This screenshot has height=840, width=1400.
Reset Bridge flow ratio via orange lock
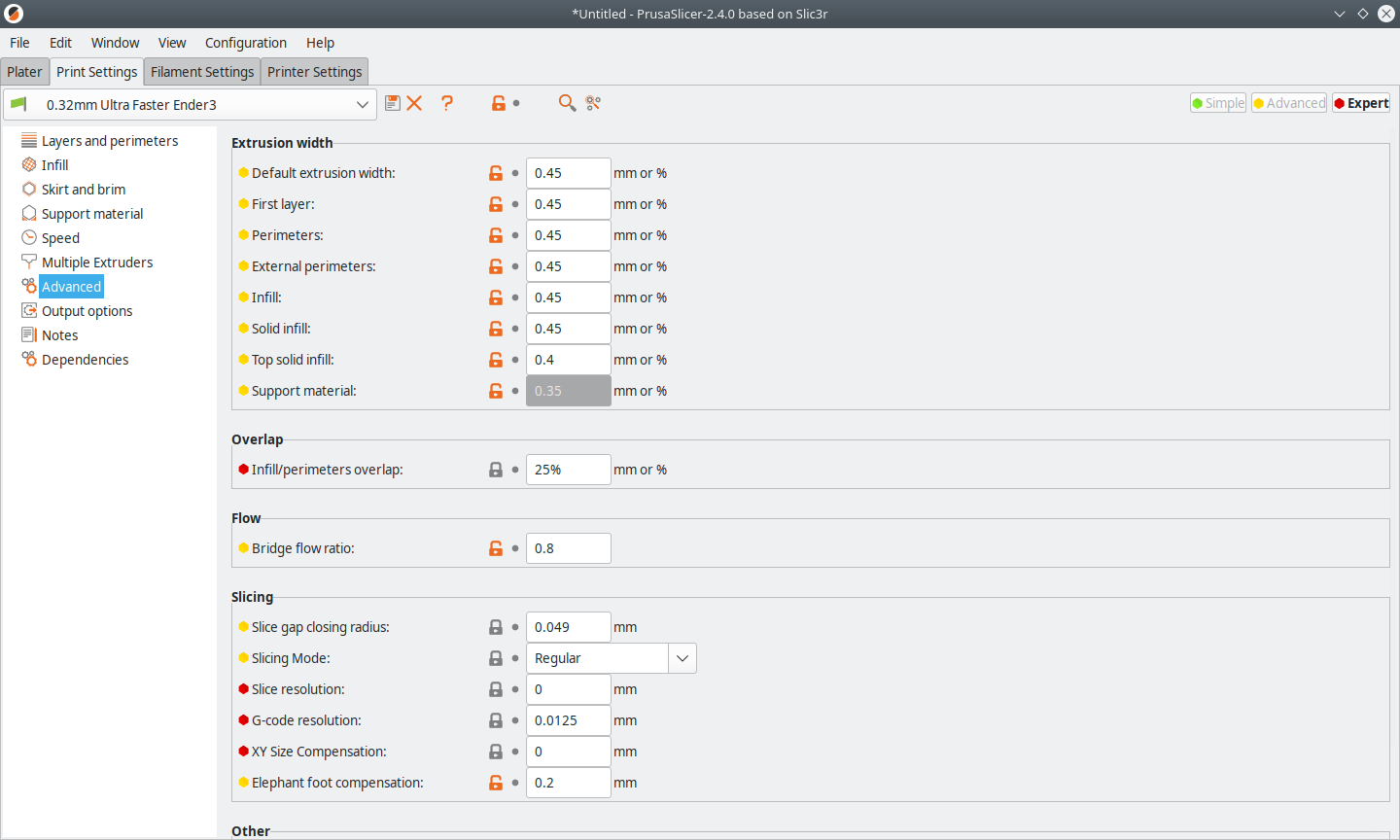[x=496, y=548]
